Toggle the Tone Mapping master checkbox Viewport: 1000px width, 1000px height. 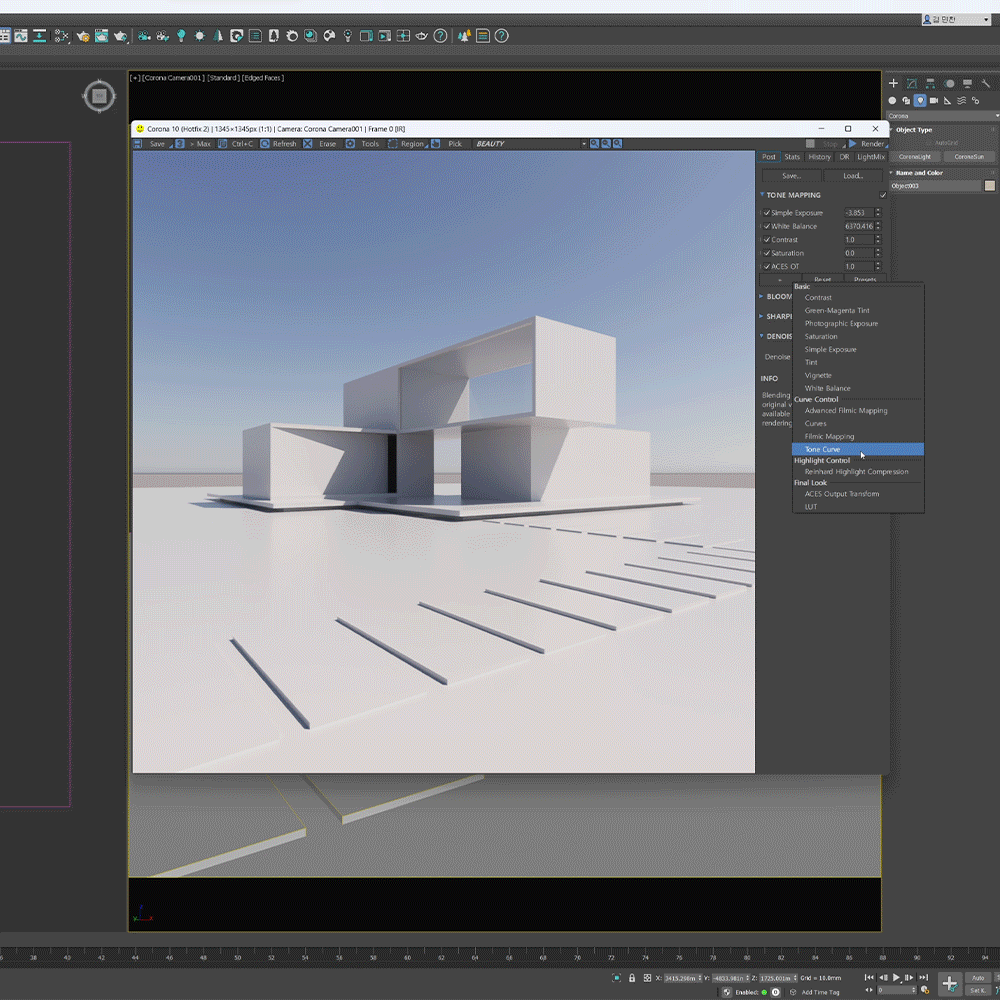882,195
